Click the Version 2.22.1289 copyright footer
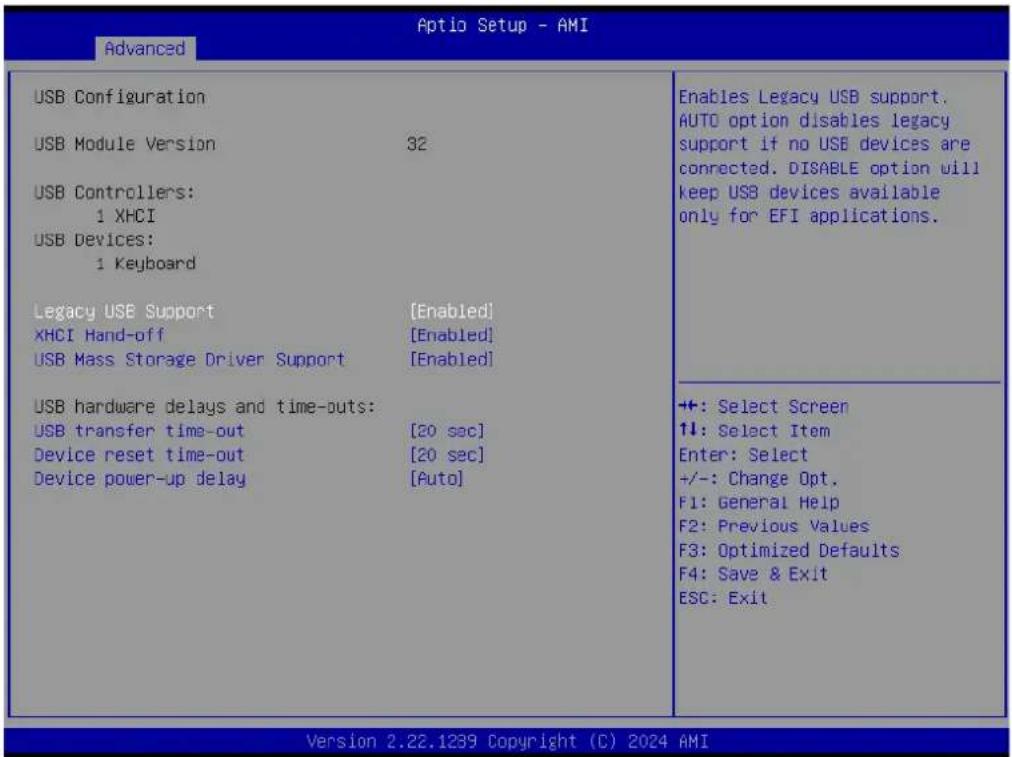 pos(507,741)
